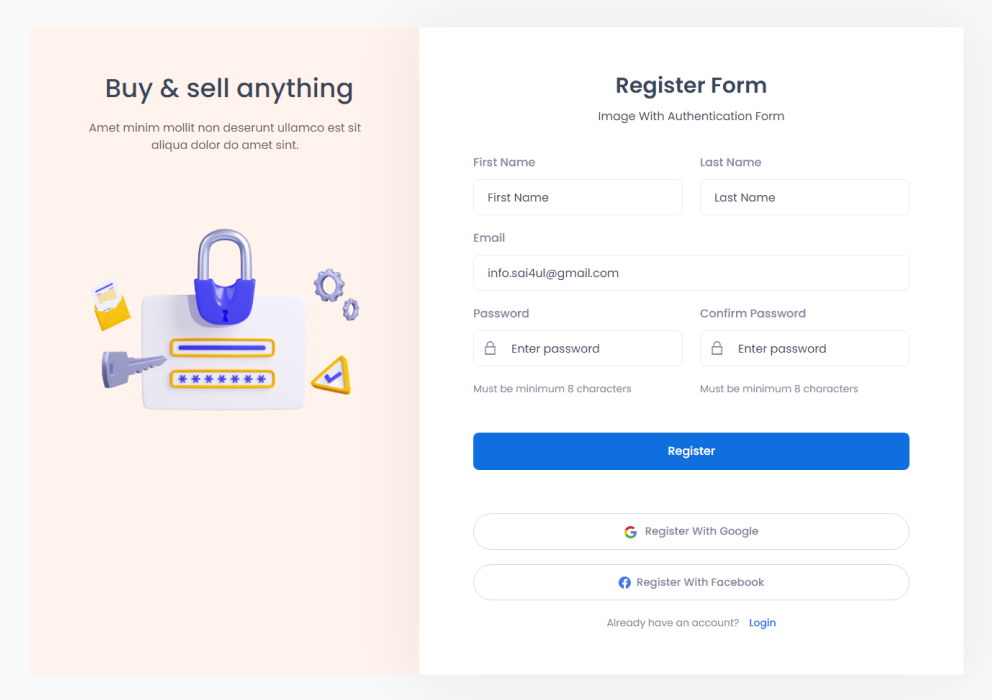Screen dimensions: 992x700
Task: Focus the First Name input field
Action: click(577, 198)
